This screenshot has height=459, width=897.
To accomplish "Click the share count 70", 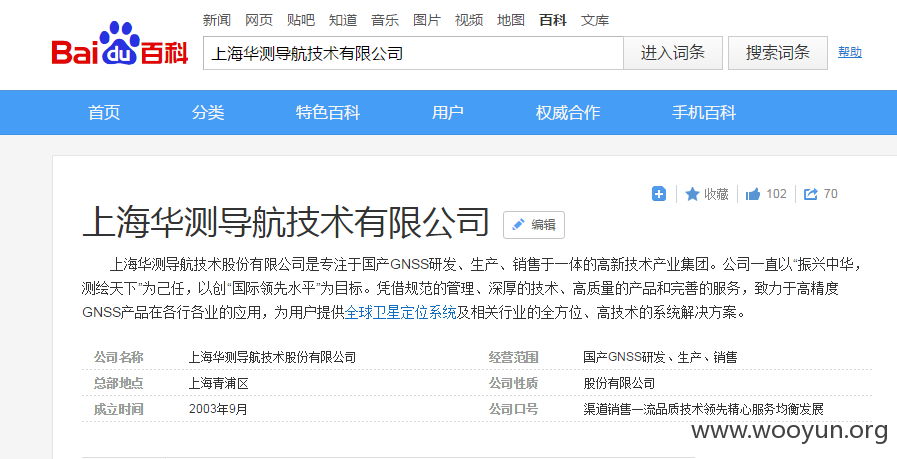I will pyautogui.click(x=831, y=194).
